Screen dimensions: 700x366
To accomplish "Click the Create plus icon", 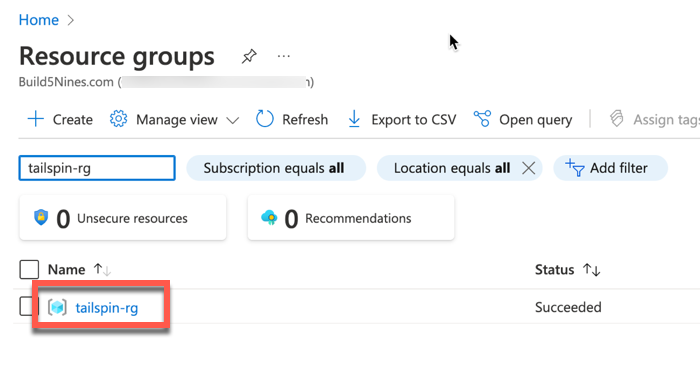I will click(x=36, y=120).
